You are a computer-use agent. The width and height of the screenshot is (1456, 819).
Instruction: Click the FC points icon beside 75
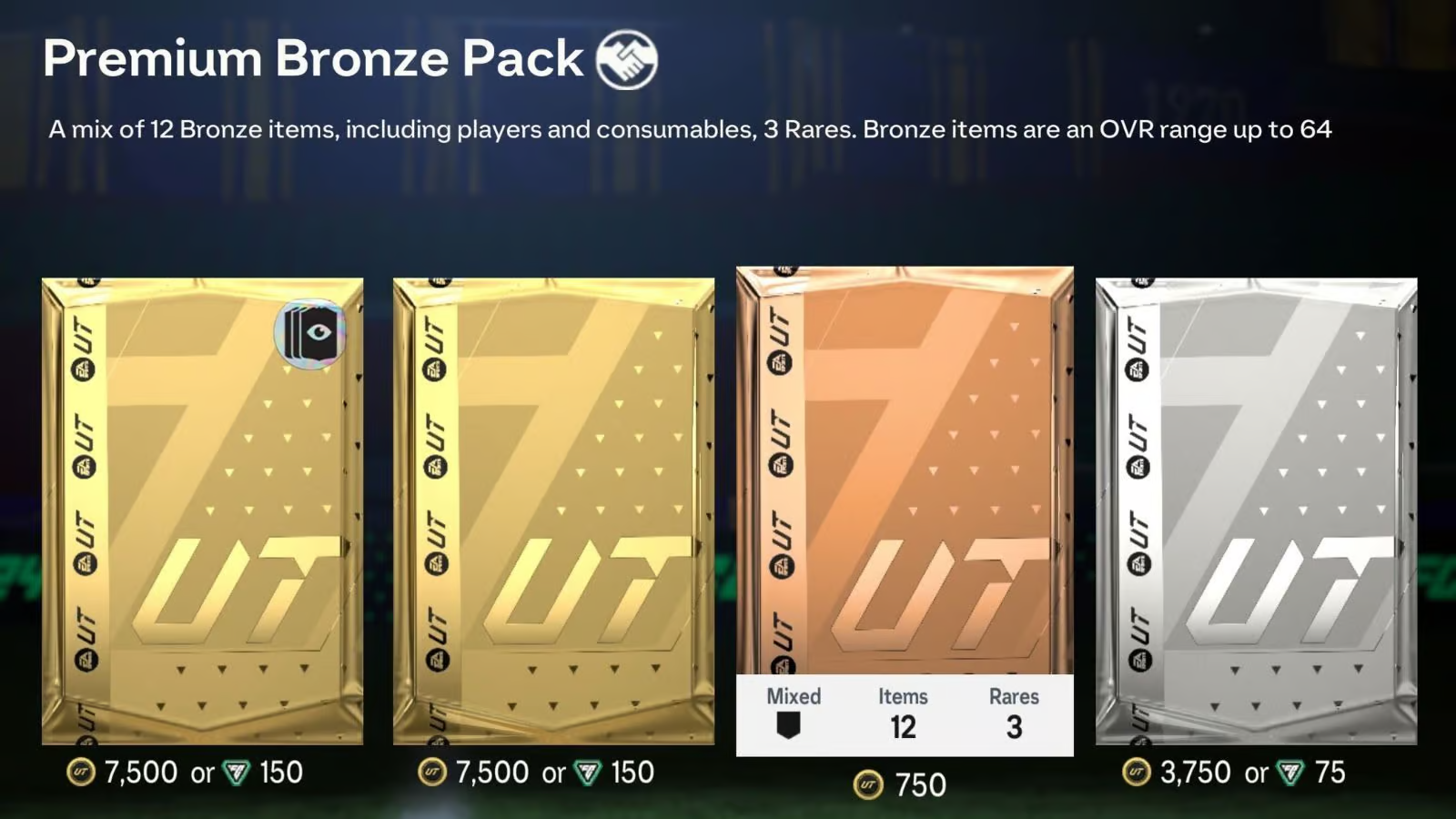1290,773
